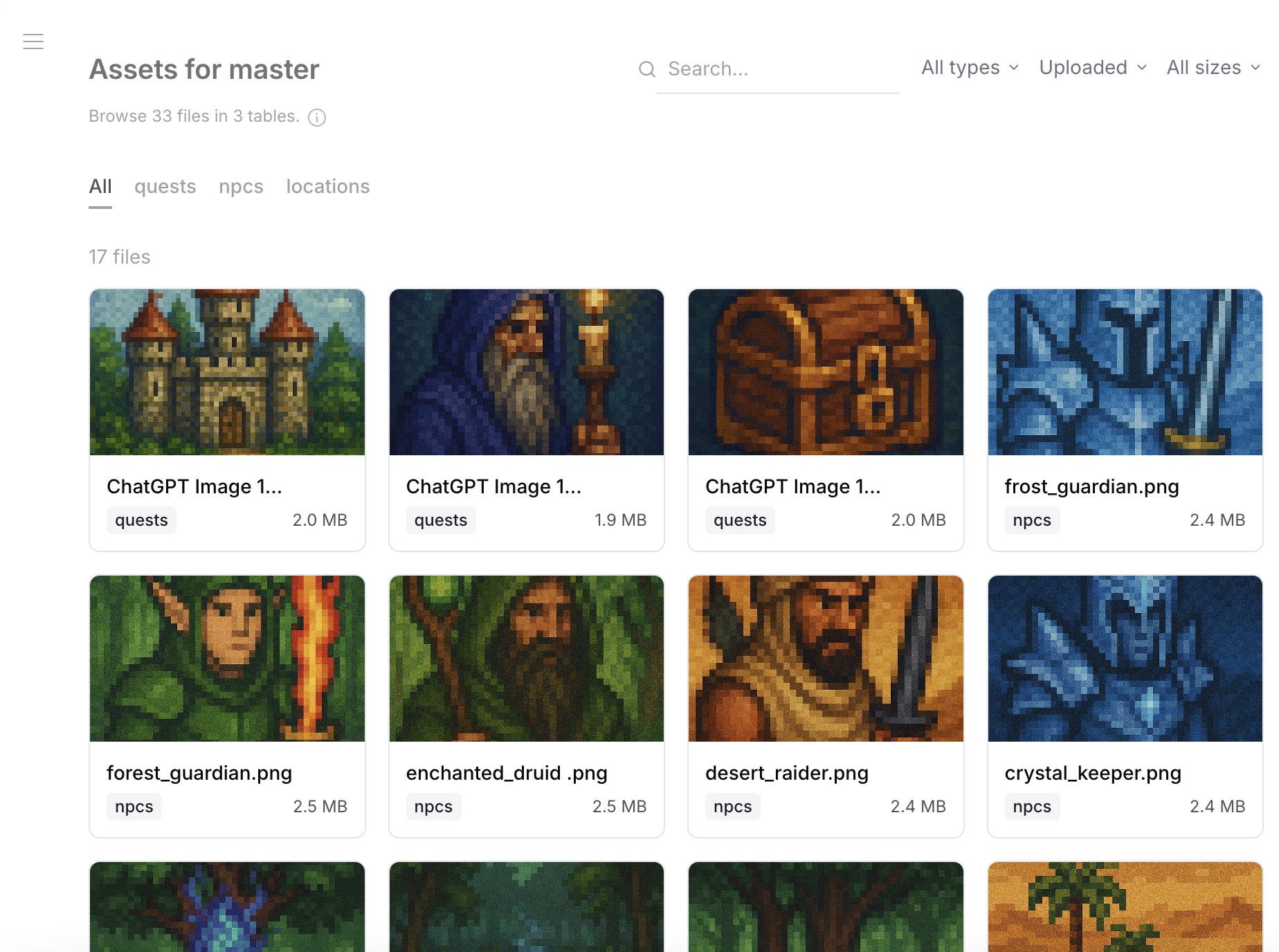The image size is (1279, 952).
Task: Switch to the locations tab
Action: point(327,186)
